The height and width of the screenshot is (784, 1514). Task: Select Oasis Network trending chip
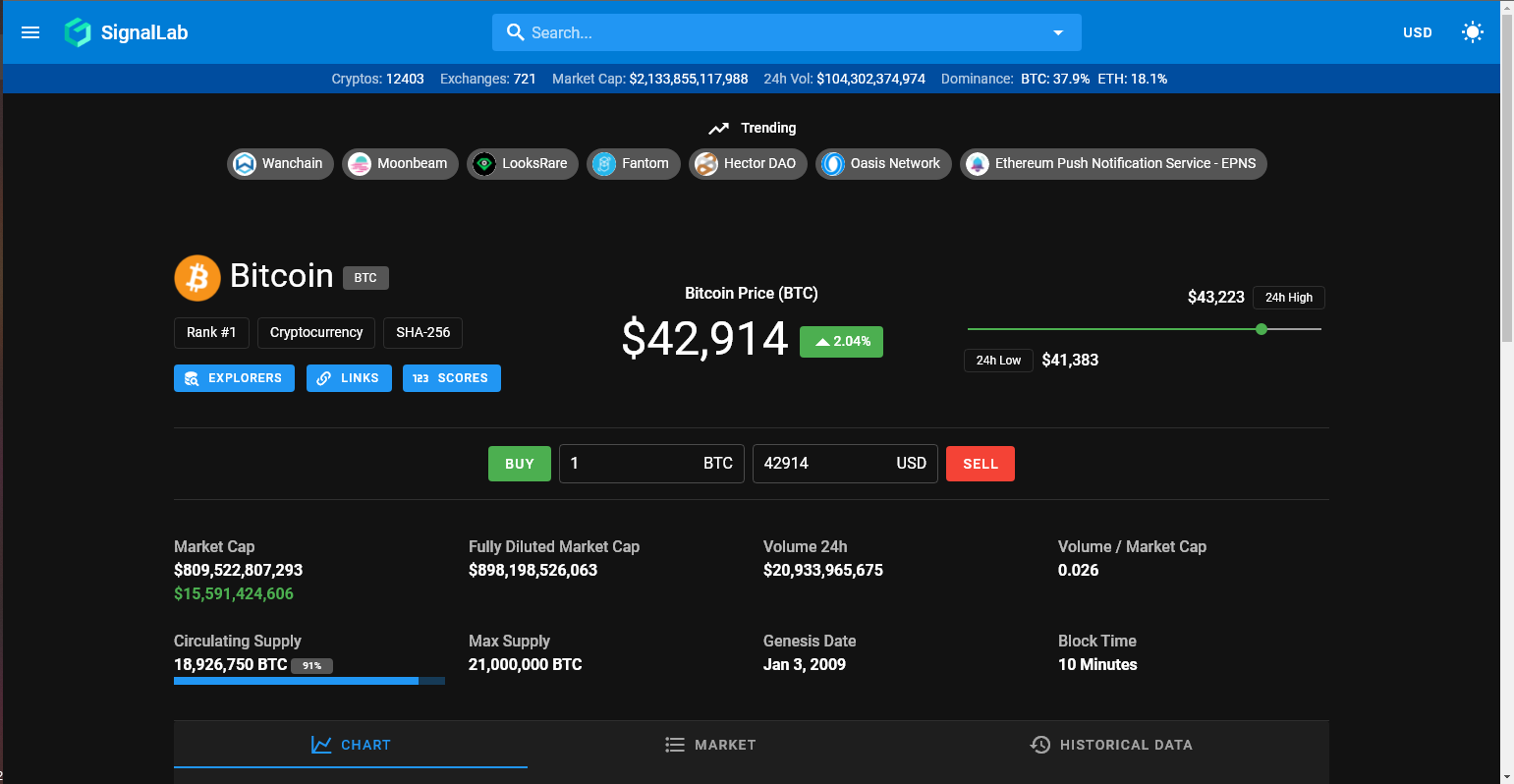(882, 163)
